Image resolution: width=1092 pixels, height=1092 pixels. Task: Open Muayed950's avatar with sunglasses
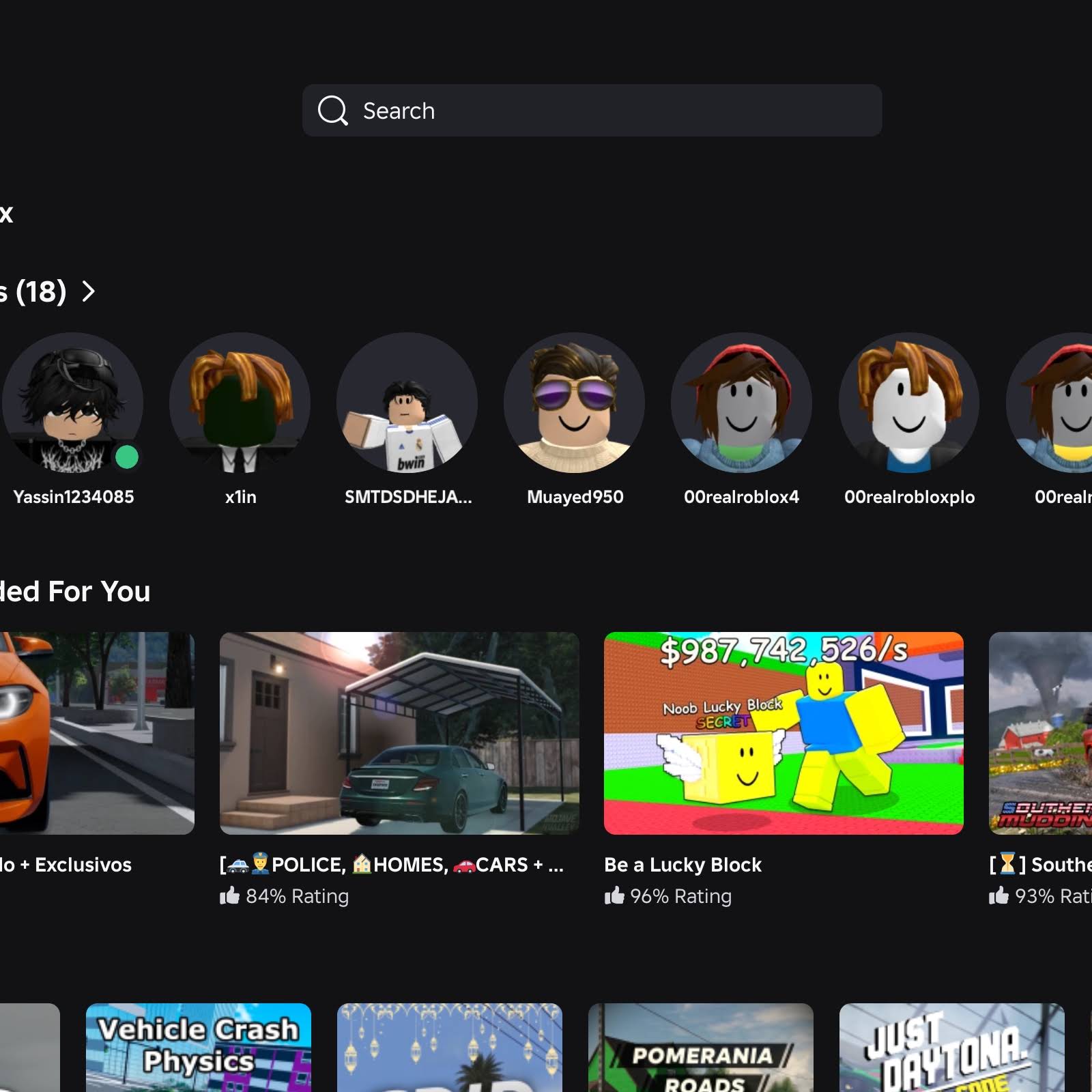coord(575,403)
